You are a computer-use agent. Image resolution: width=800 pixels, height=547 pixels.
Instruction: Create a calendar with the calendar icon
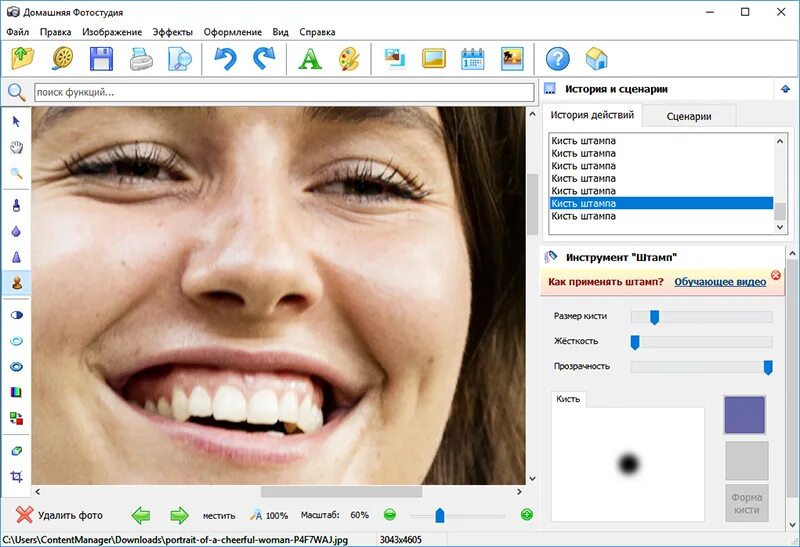(x=473, y=59)
